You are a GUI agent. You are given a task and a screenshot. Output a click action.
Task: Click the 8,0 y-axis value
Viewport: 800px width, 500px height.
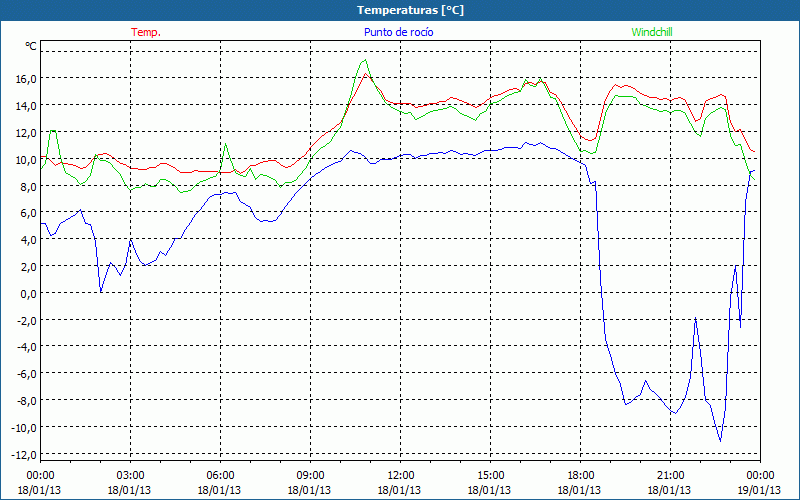tap(28, 186)
